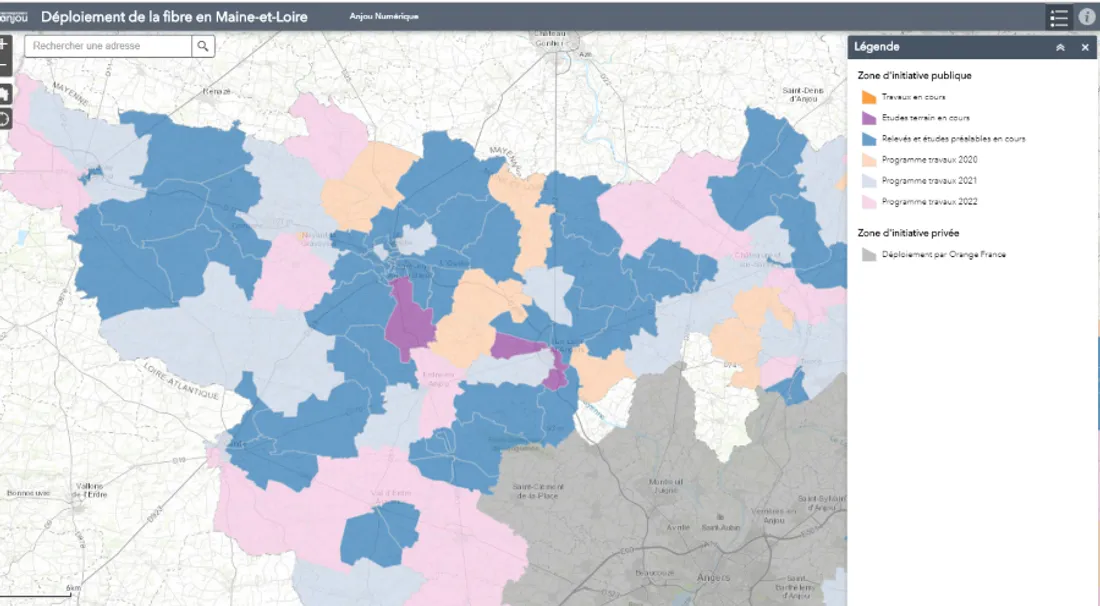Close the Légende panel

(x=1085, y=47)
